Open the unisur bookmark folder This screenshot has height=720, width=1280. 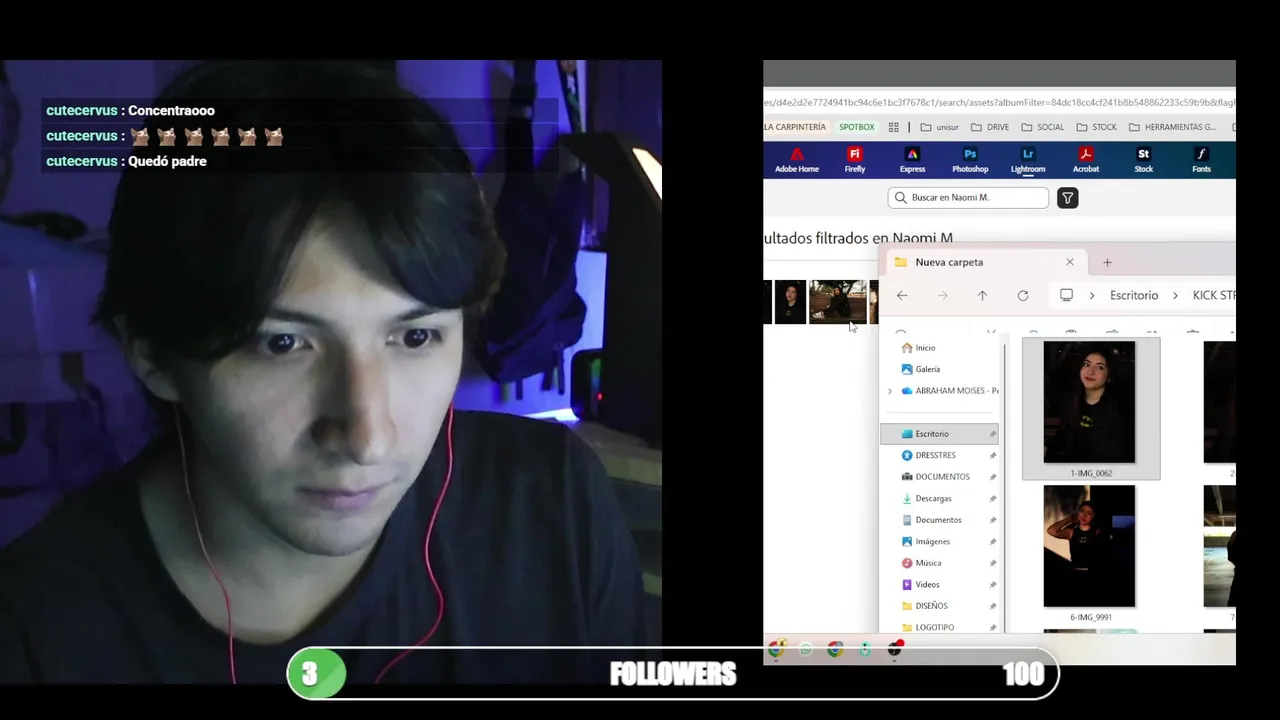coord(940,127)
